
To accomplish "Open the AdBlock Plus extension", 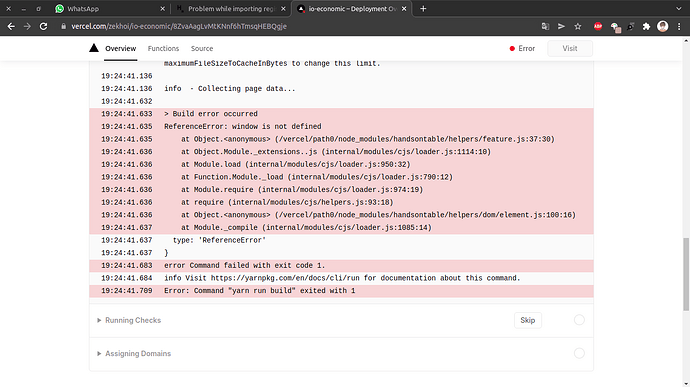I will (598, 26).
